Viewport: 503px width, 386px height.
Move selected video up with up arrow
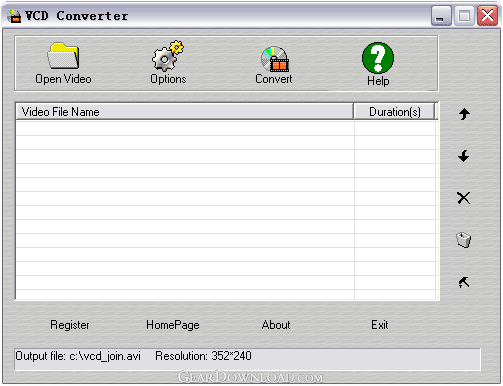click(464, 114)
